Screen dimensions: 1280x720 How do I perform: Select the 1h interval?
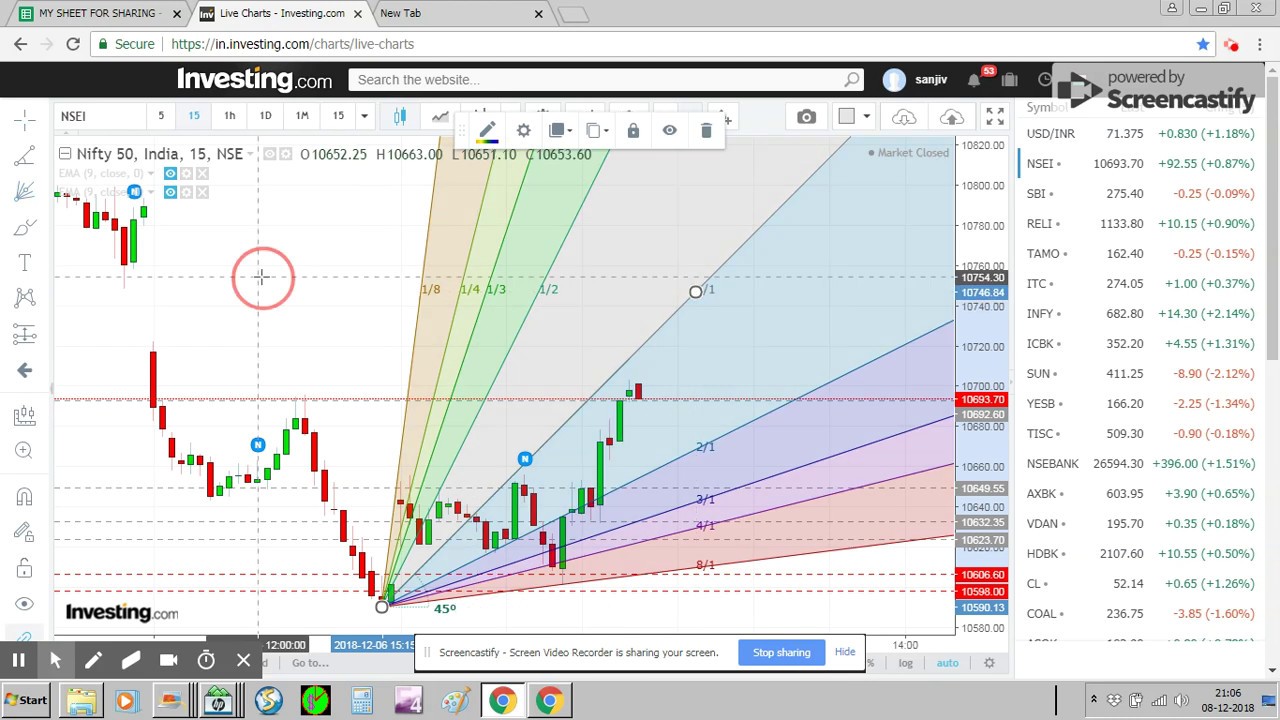[x=229, y=116]
